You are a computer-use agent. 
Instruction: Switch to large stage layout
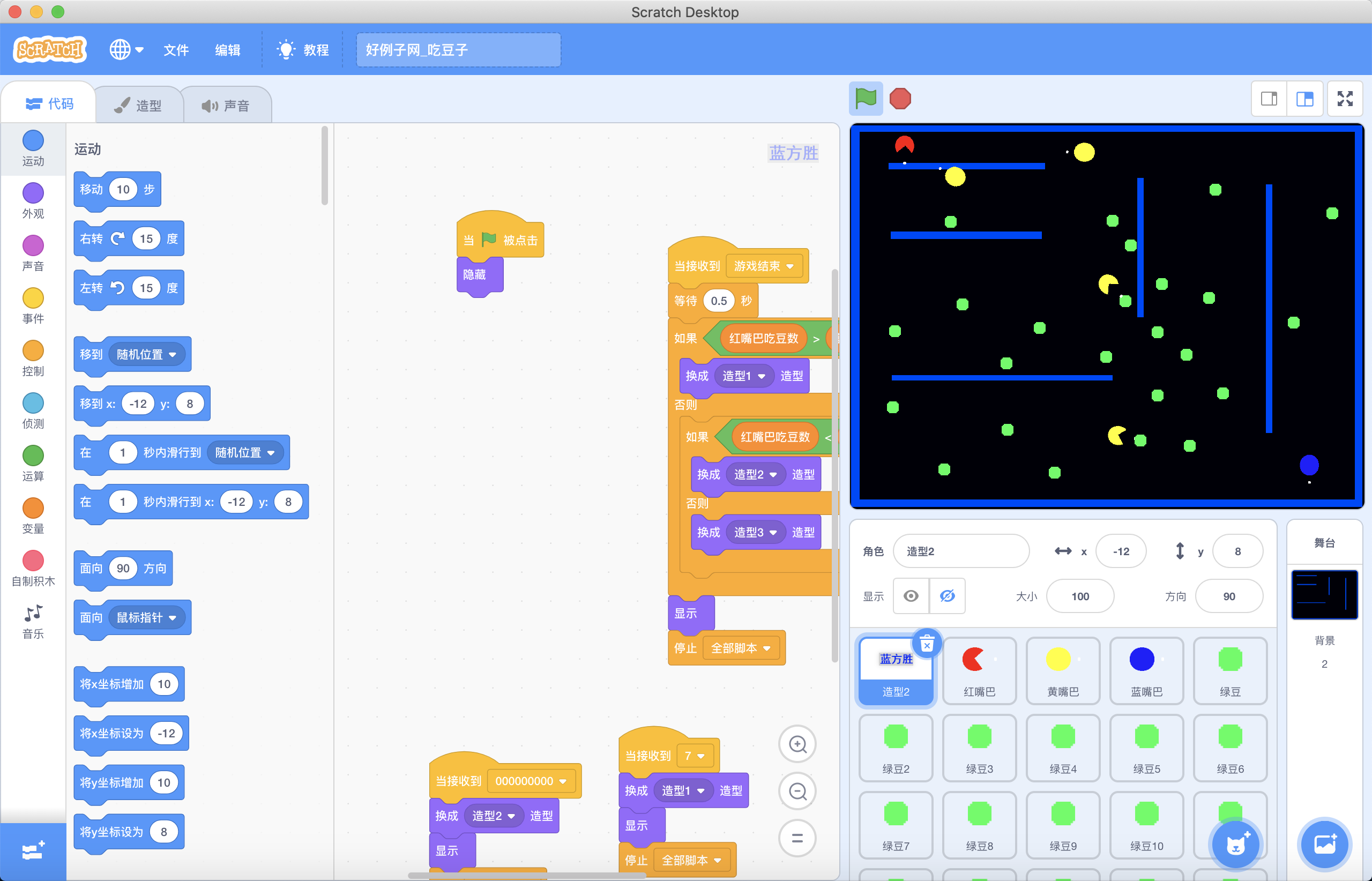(1304, 99)
